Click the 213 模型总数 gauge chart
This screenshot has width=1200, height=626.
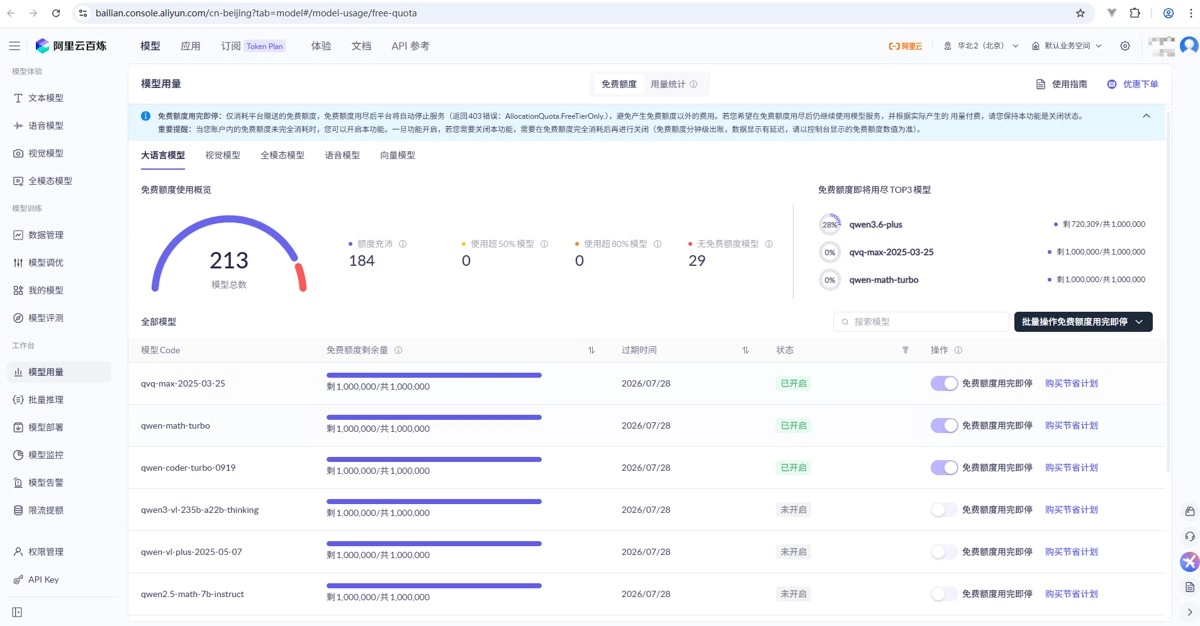pyautogui.click(x=228, y=256)
